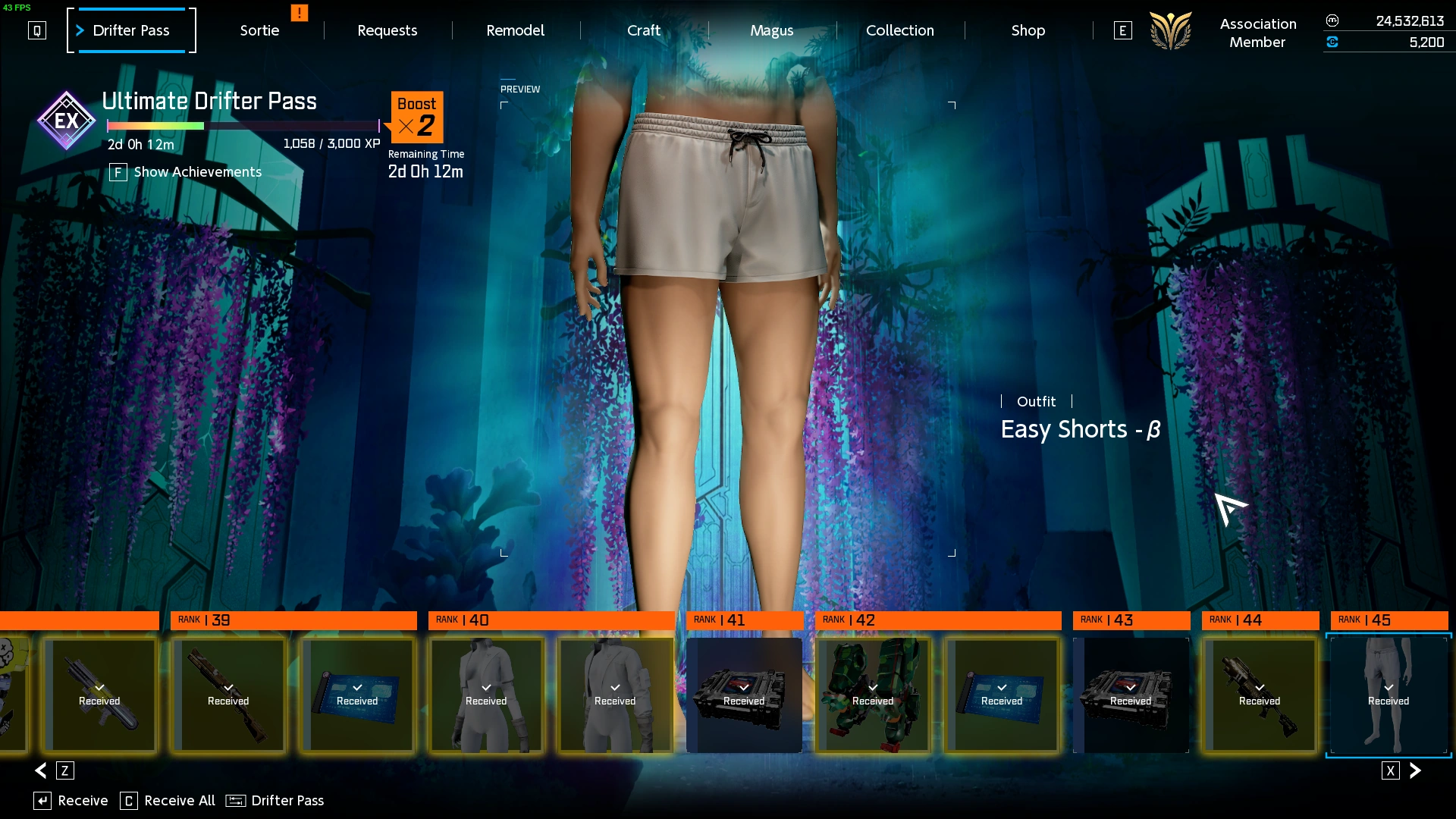Select the Rank 45 Easy Shorts reward
Screen dimensions: 1456x819
(x=1389, y=695)
